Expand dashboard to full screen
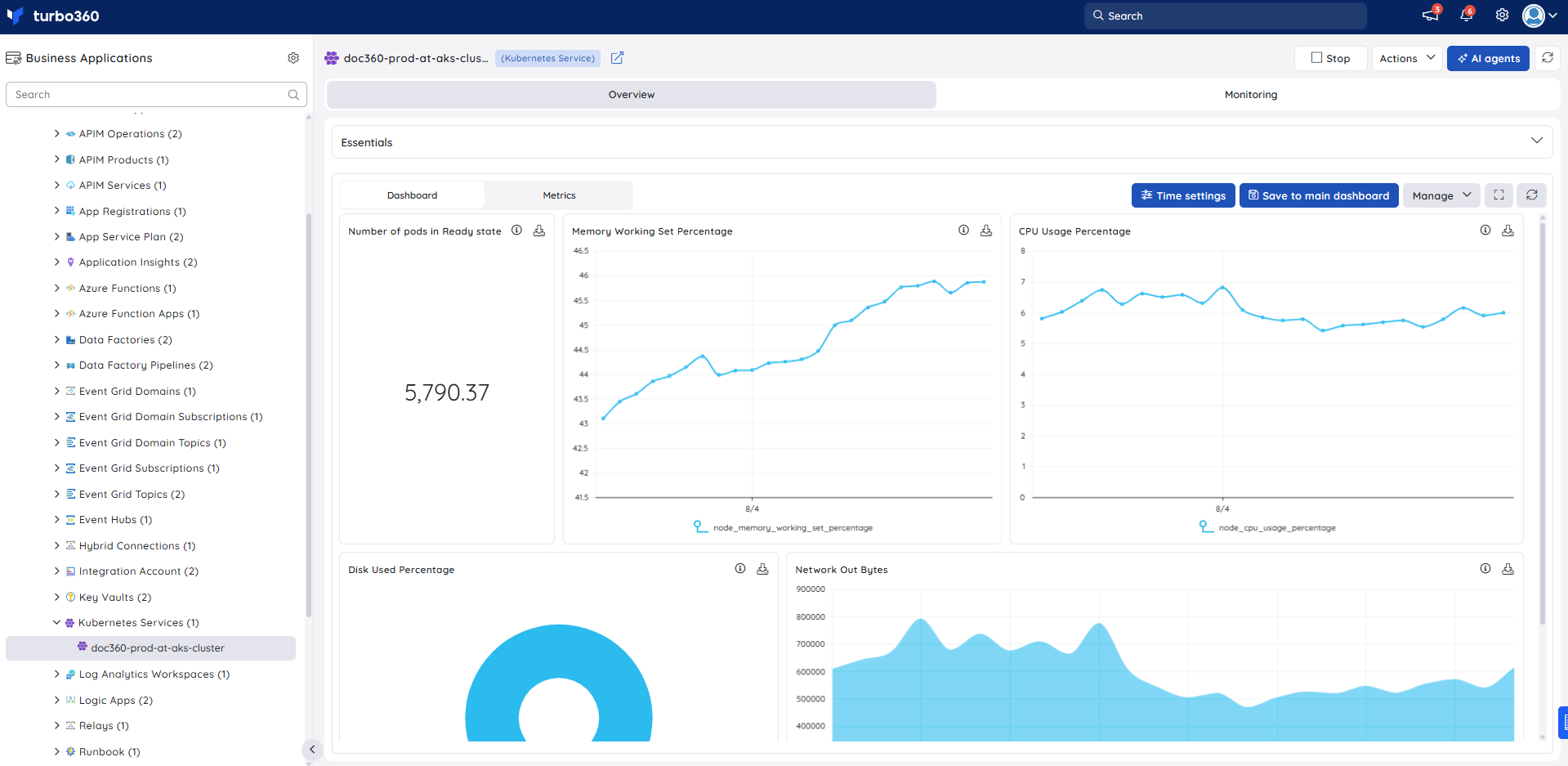Viewport: 1568px width, 766px height. (1499, 195)
